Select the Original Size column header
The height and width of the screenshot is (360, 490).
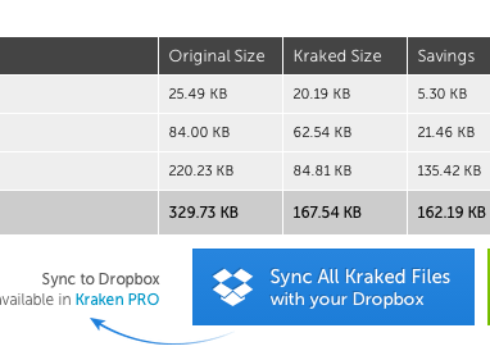[x=220, y=56]
